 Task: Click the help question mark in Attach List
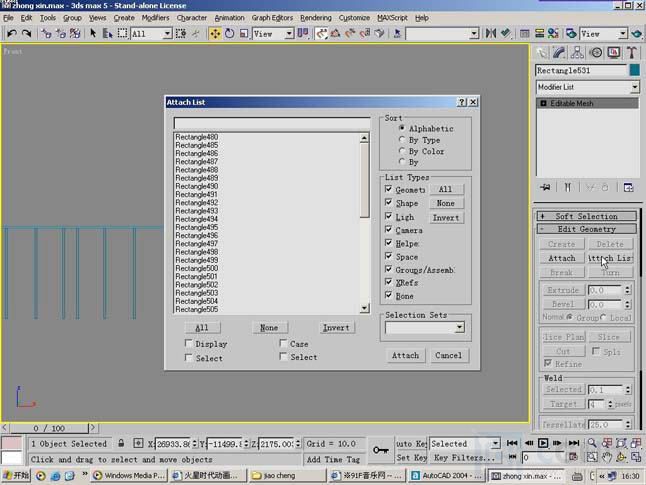461,102
